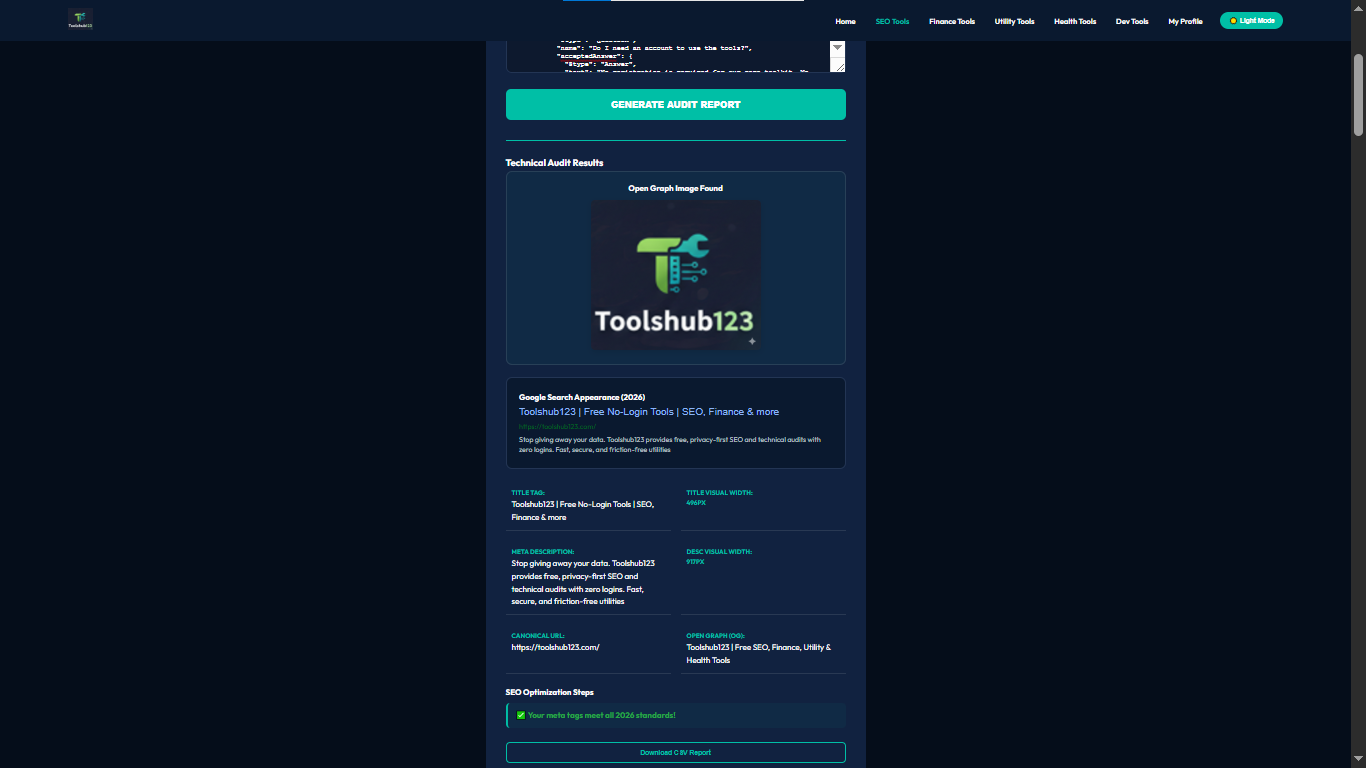Viewport: 1366px width, 768px height.
Task: Go to My Profile page
Action: coord(1185,21)
